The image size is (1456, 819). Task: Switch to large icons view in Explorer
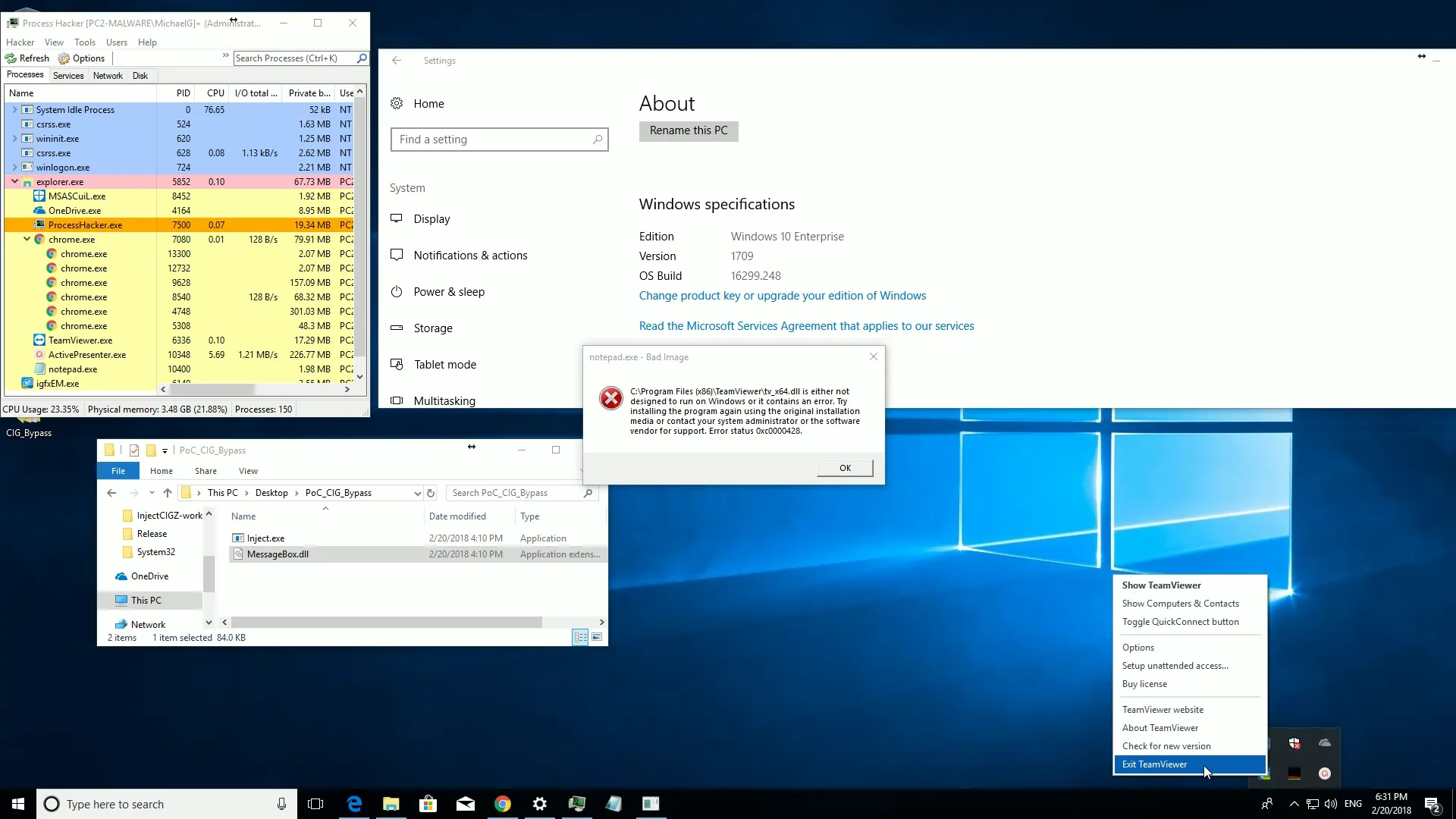pos(598,638)
